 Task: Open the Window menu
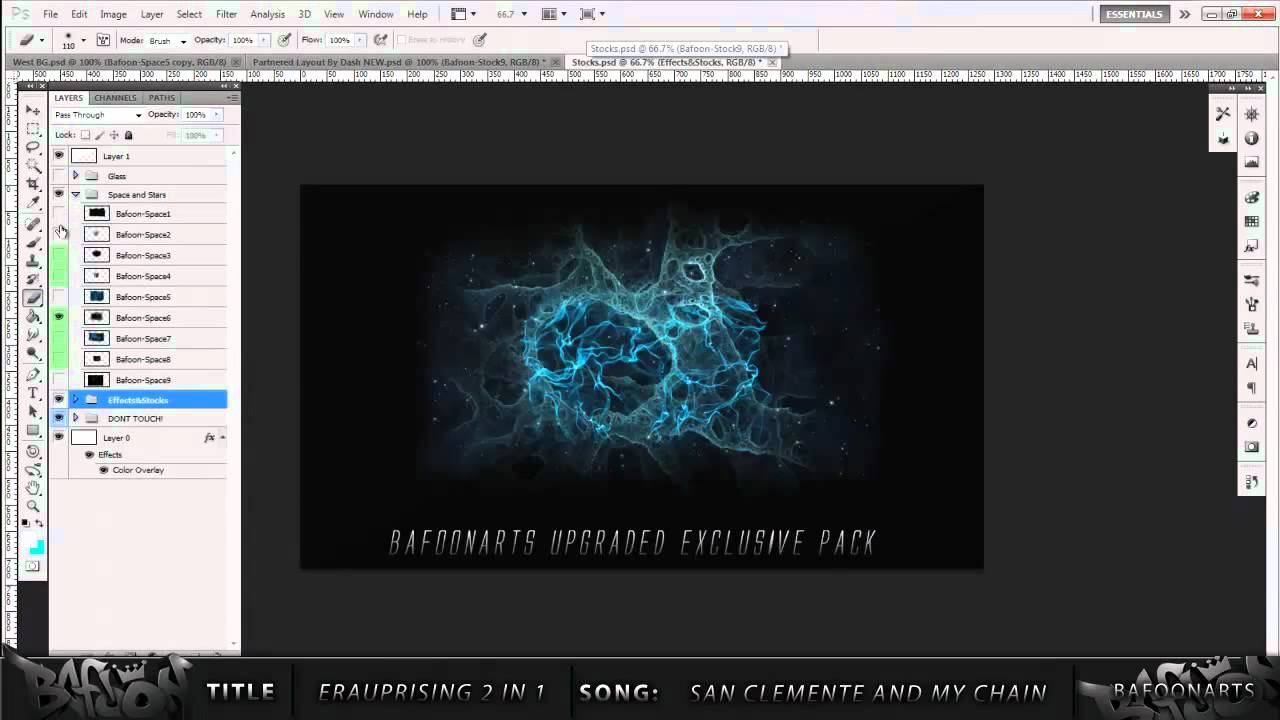click(376, 14)
